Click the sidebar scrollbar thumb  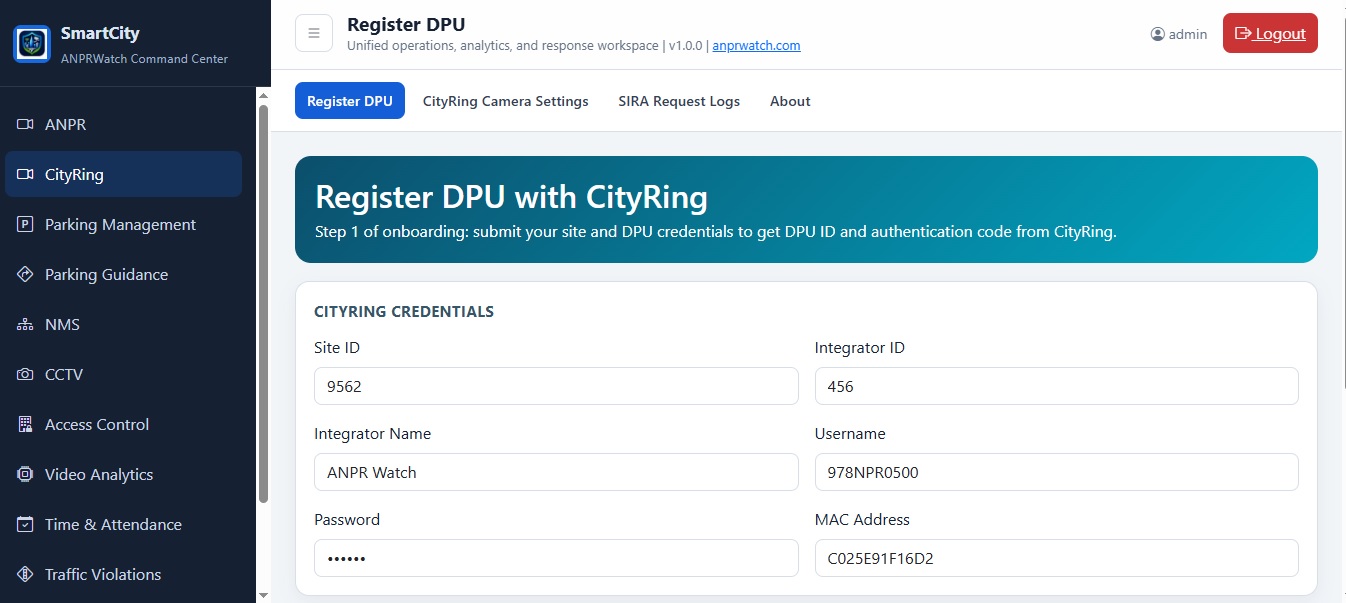coord(264,303)
